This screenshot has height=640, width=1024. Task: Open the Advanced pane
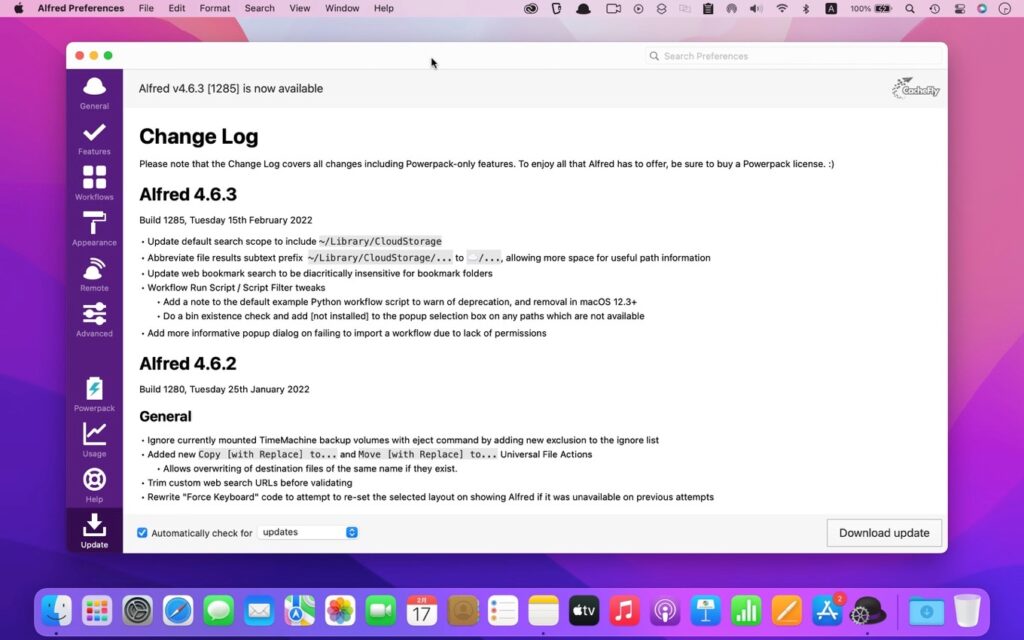94,319
